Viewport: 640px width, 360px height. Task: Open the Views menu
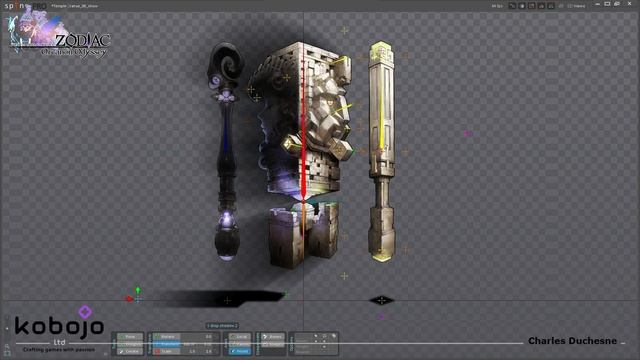[576, 6]
